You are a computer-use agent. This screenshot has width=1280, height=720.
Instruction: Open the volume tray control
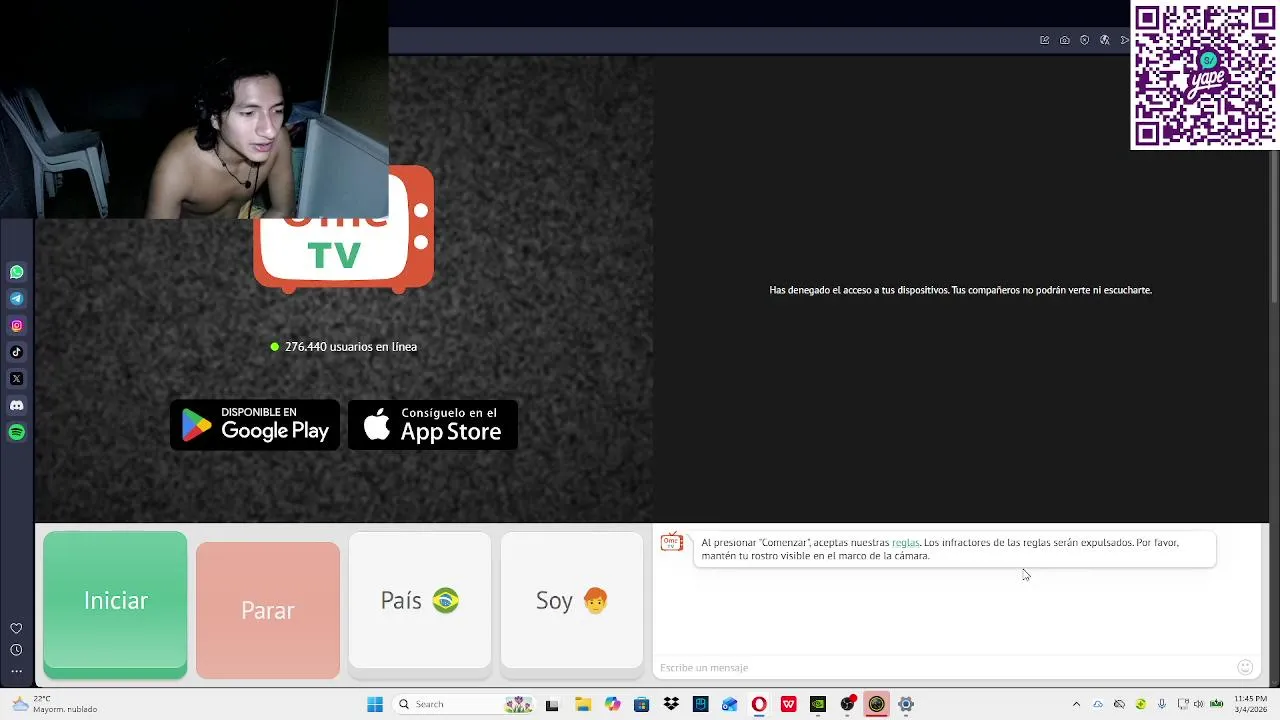coord(1199,704)
